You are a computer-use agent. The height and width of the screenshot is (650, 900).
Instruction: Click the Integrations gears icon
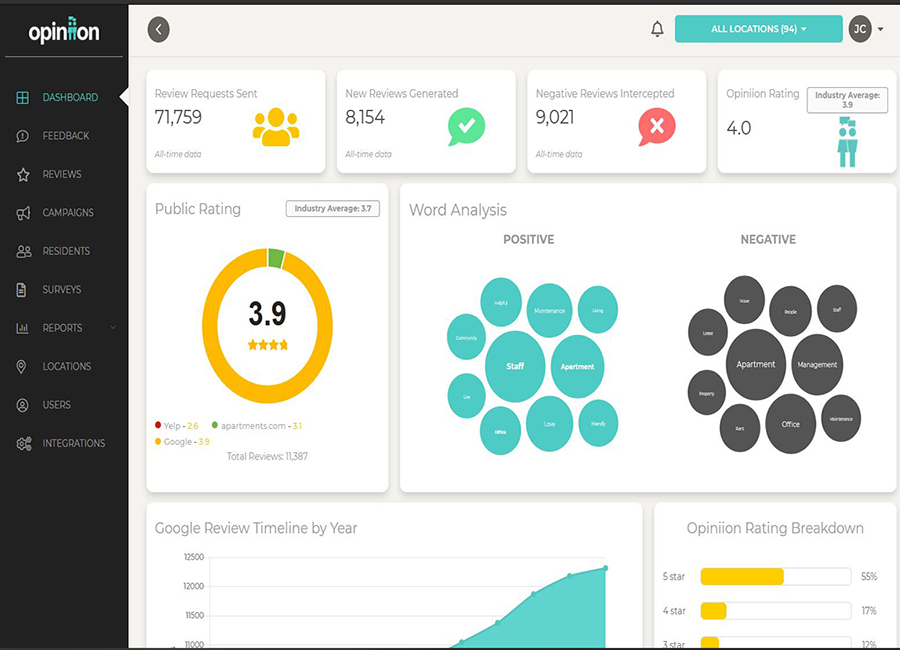pos(23,444)
